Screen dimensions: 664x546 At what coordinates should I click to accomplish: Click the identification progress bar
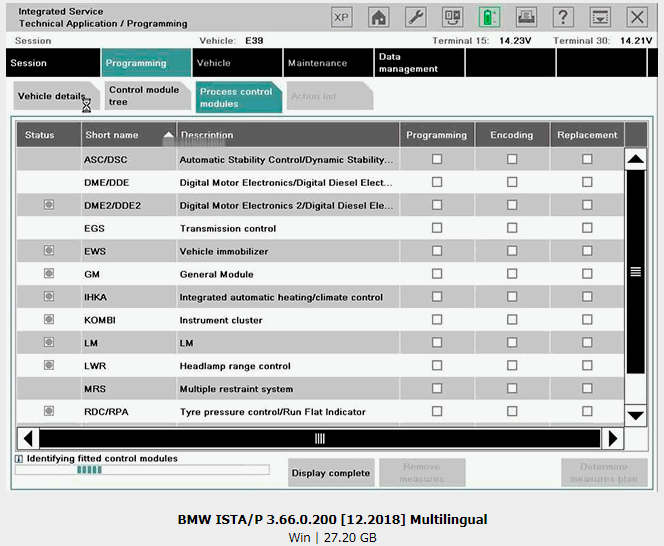(x=142, y=470)
